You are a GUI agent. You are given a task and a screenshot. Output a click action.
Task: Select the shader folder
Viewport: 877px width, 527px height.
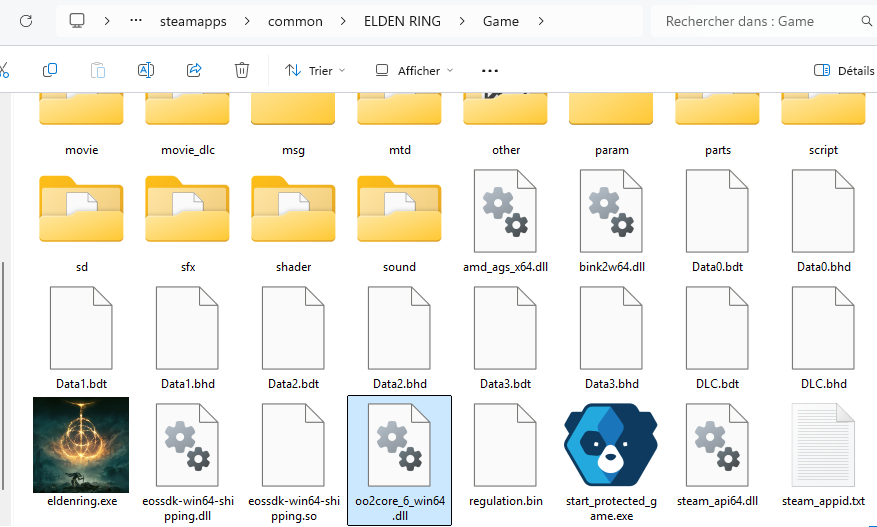(293, 222)
